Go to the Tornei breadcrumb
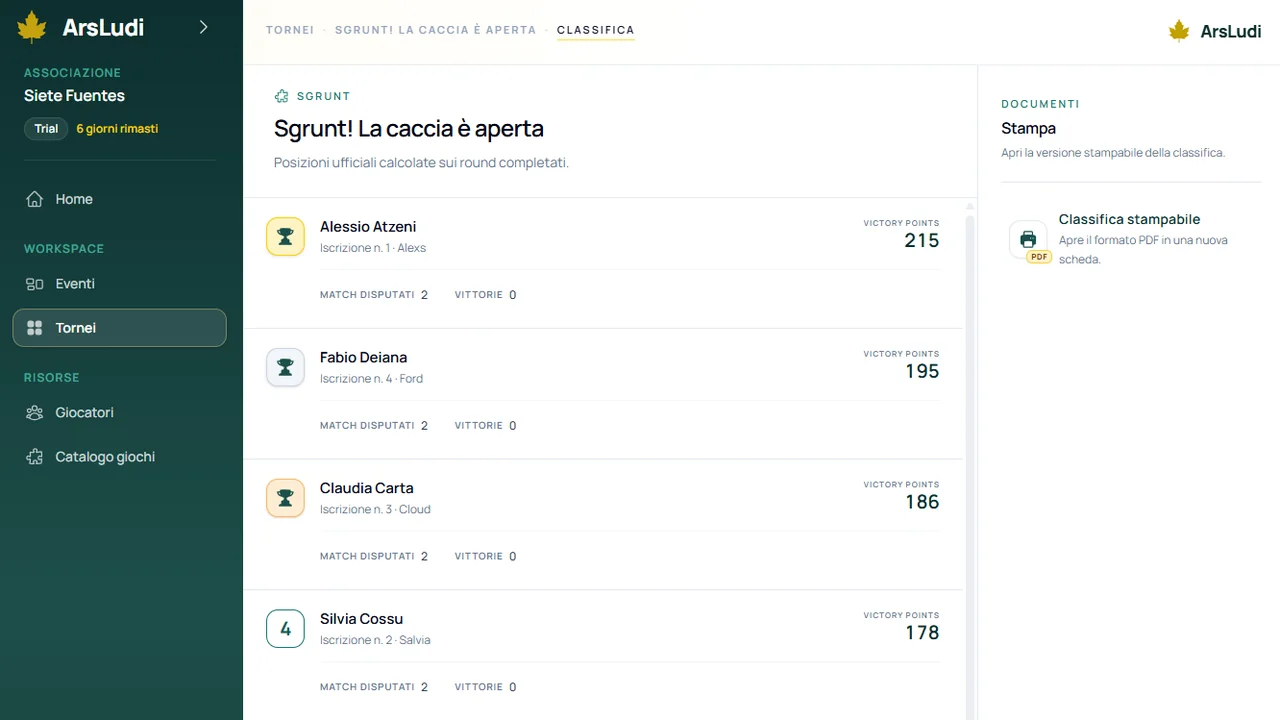1280x720 pixels. pyautogui.click(x=290, y=30)
